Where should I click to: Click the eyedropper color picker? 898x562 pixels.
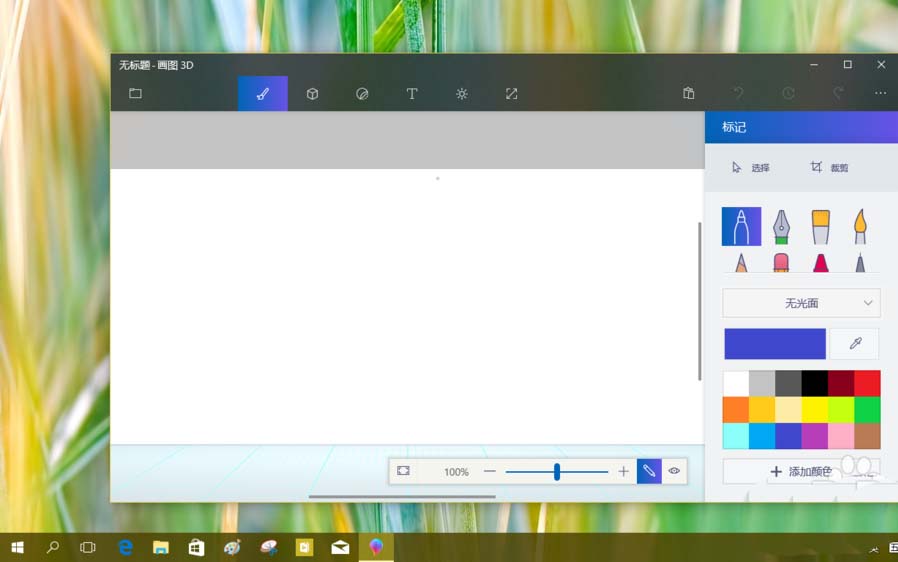(855, 343)
